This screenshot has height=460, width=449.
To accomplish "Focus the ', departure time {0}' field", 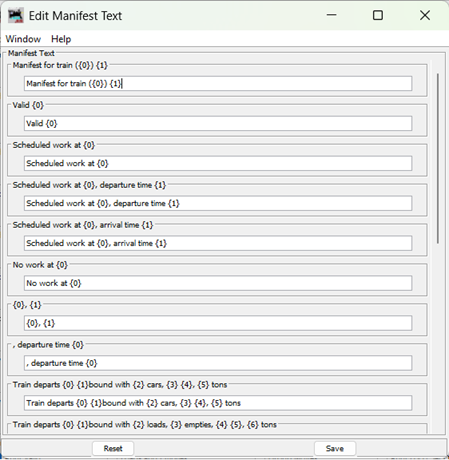I will coord(218,363).
